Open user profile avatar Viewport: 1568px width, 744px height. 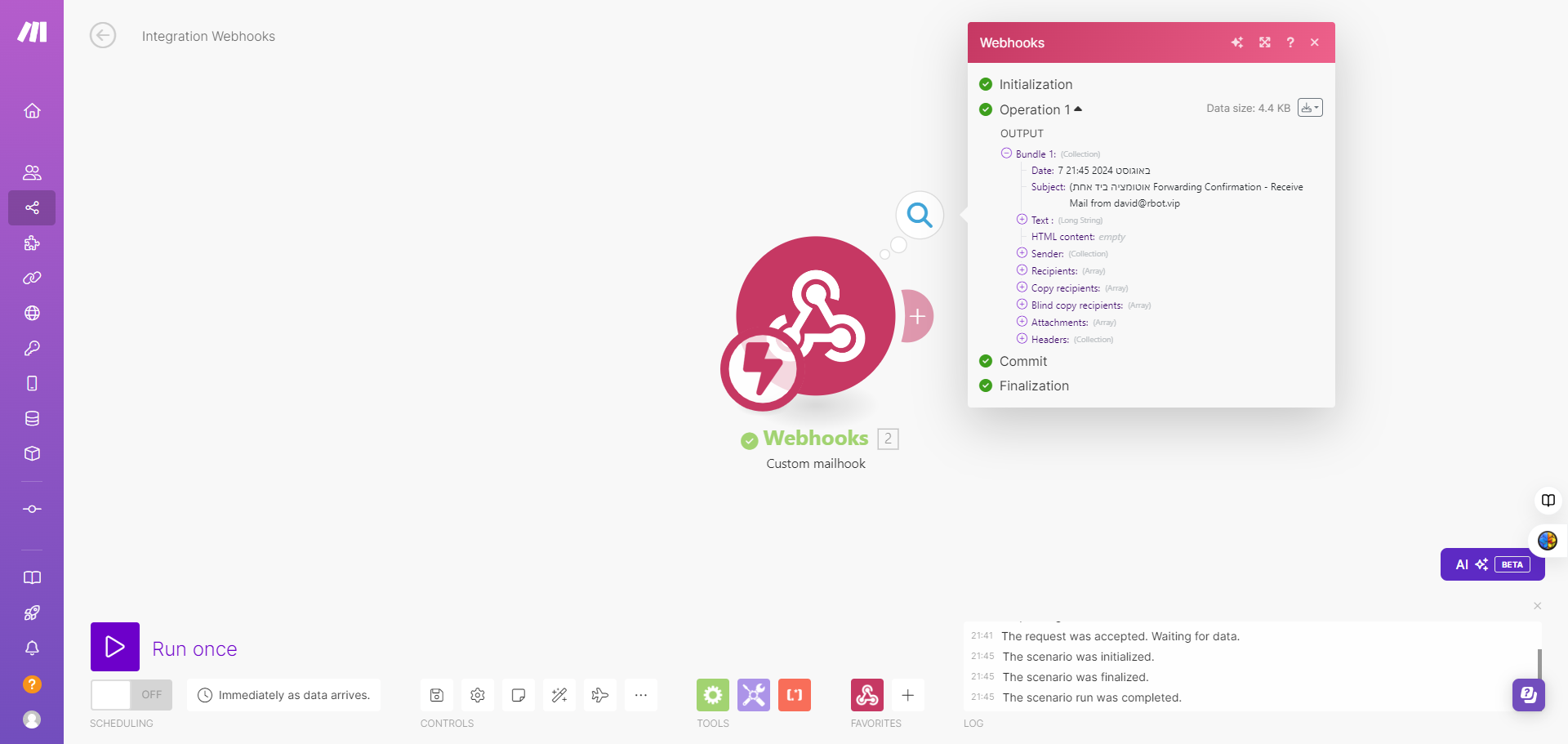[32, 719]
